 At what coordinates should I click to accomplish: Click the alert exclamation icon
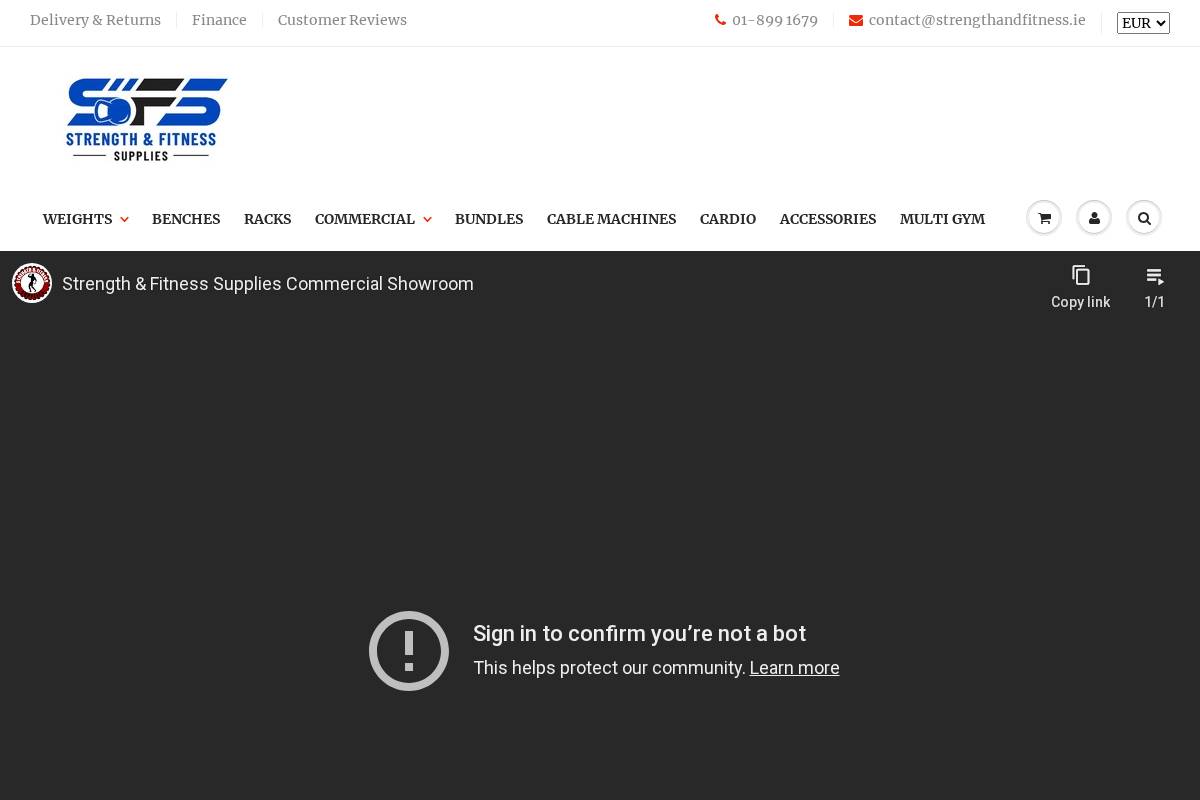pyautogui.click(x=409, y=650)
